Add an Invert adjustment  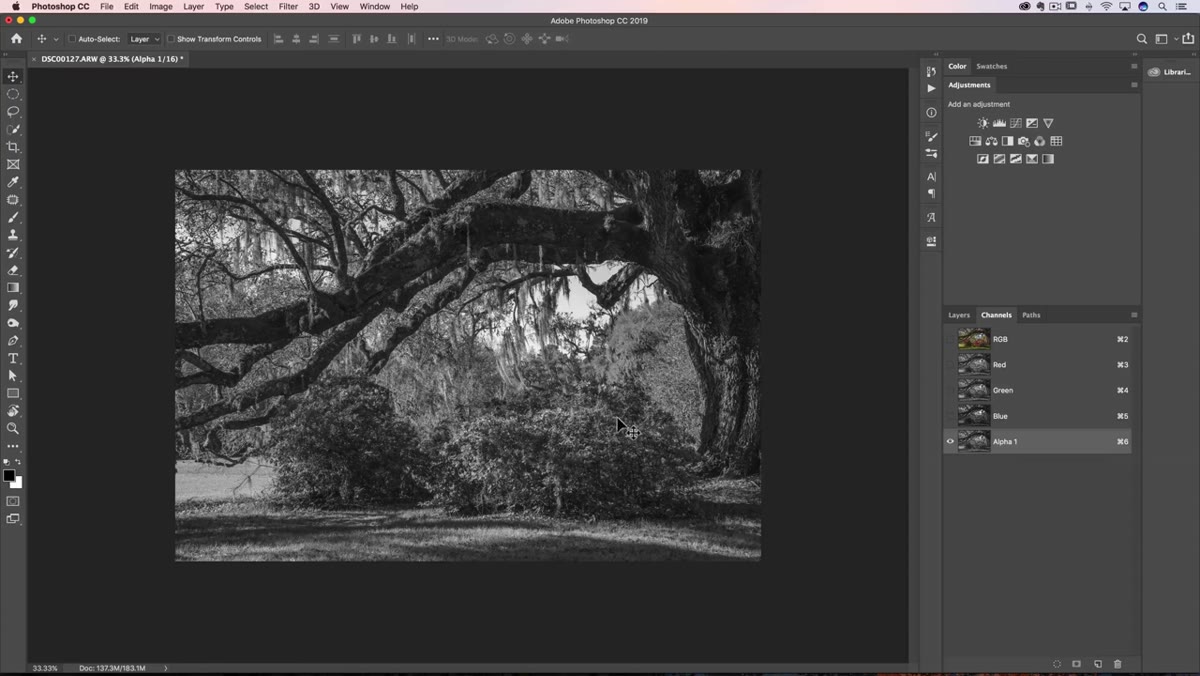(983, 159)
